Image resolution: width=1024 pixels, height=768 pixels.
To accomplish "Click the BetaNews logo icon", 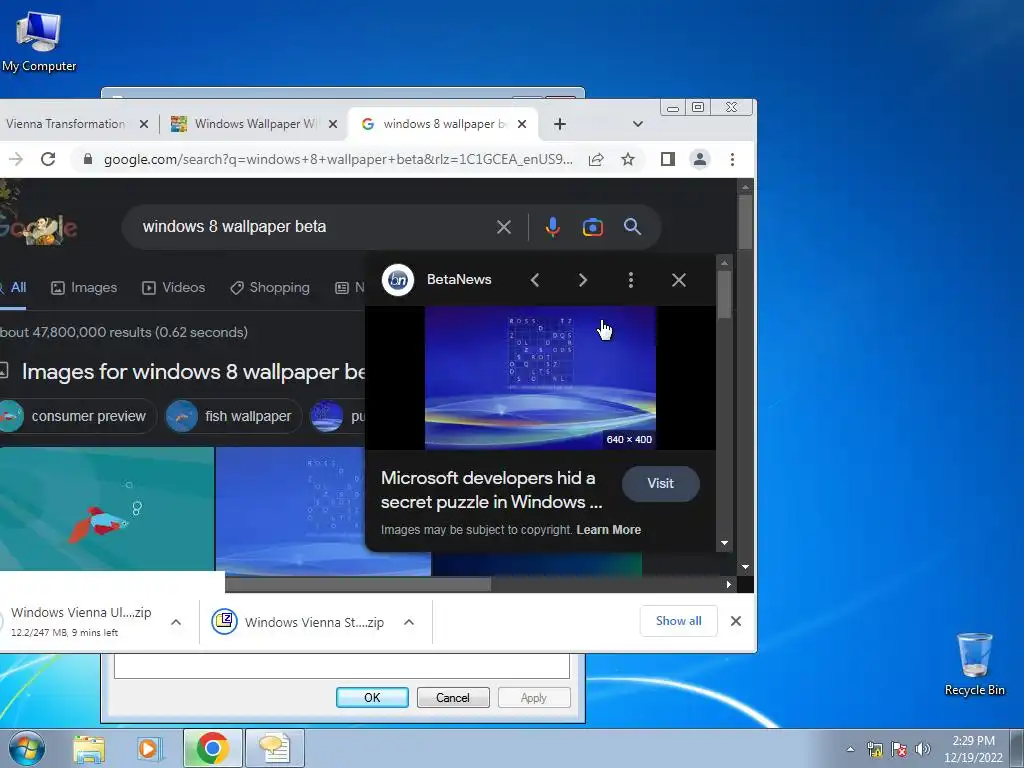I will point(398,280).
